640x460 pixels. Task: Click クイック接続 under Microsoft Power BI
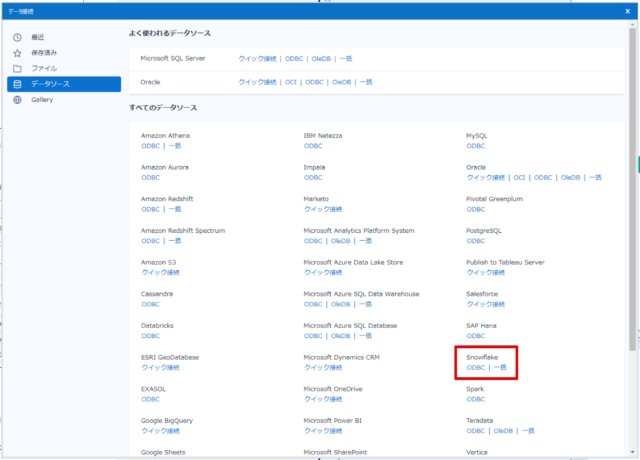pyautogui.click(x=323, y=431)
